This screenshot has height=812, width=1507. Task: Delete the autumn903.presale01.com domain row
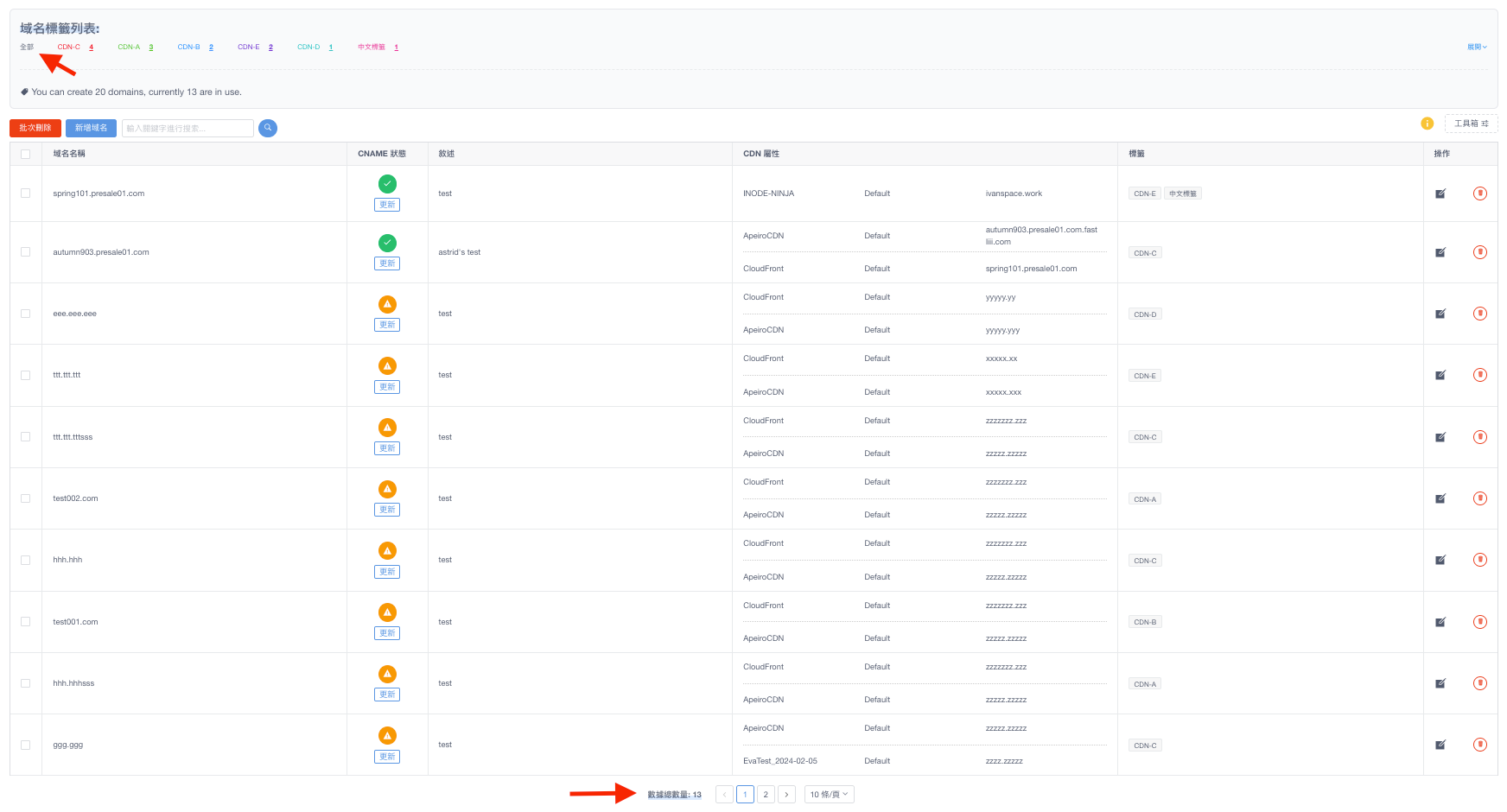pos(1479,252)
